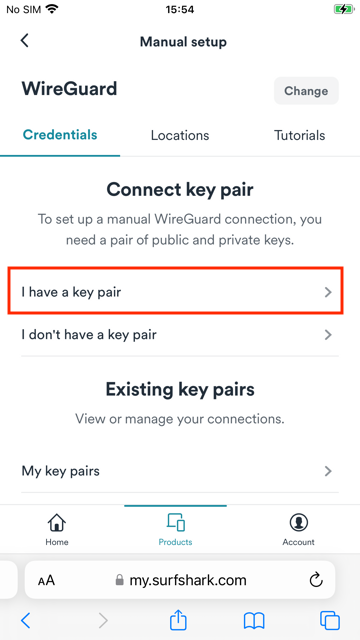Open the Account profile icon
360x640 pixels.
pos(299,522)
